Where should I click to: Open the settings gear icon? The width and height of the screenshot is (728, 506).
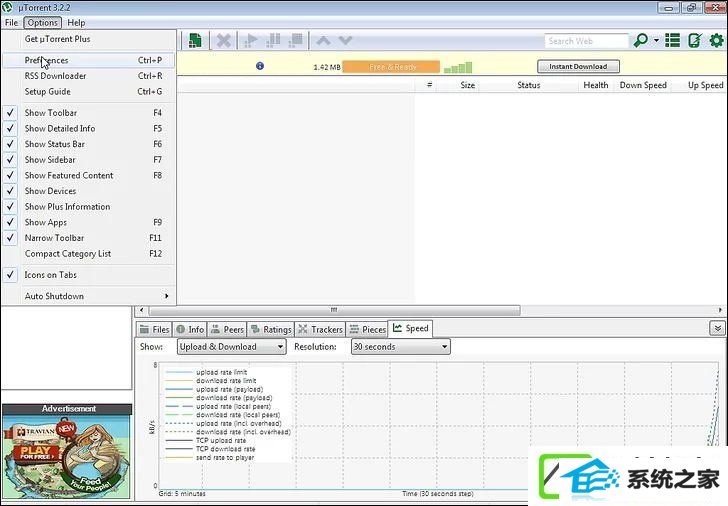[x=716, y=40]
